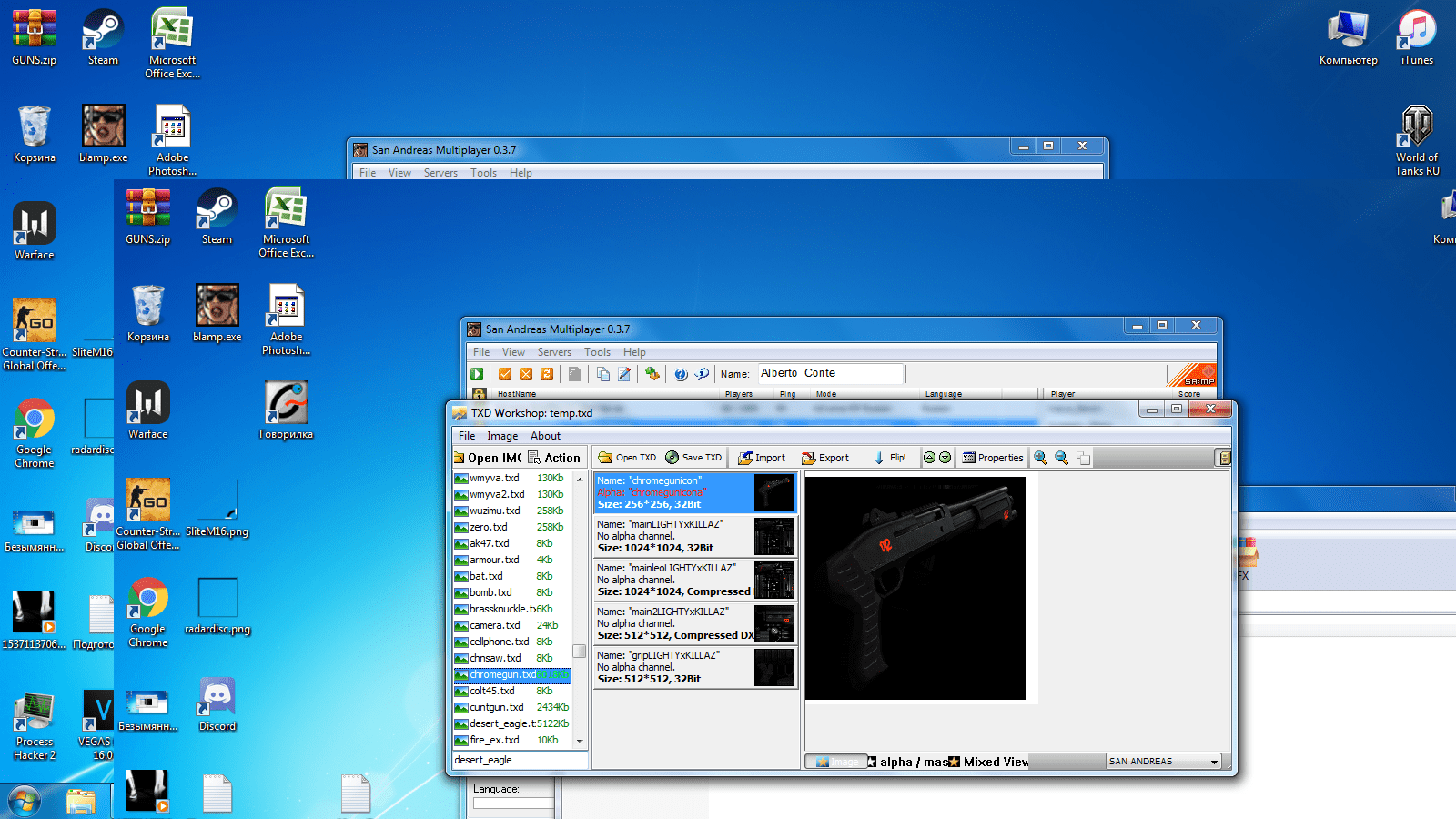Click the file list vertical scrollbar thumb
1456x819 pixels.
579,651
